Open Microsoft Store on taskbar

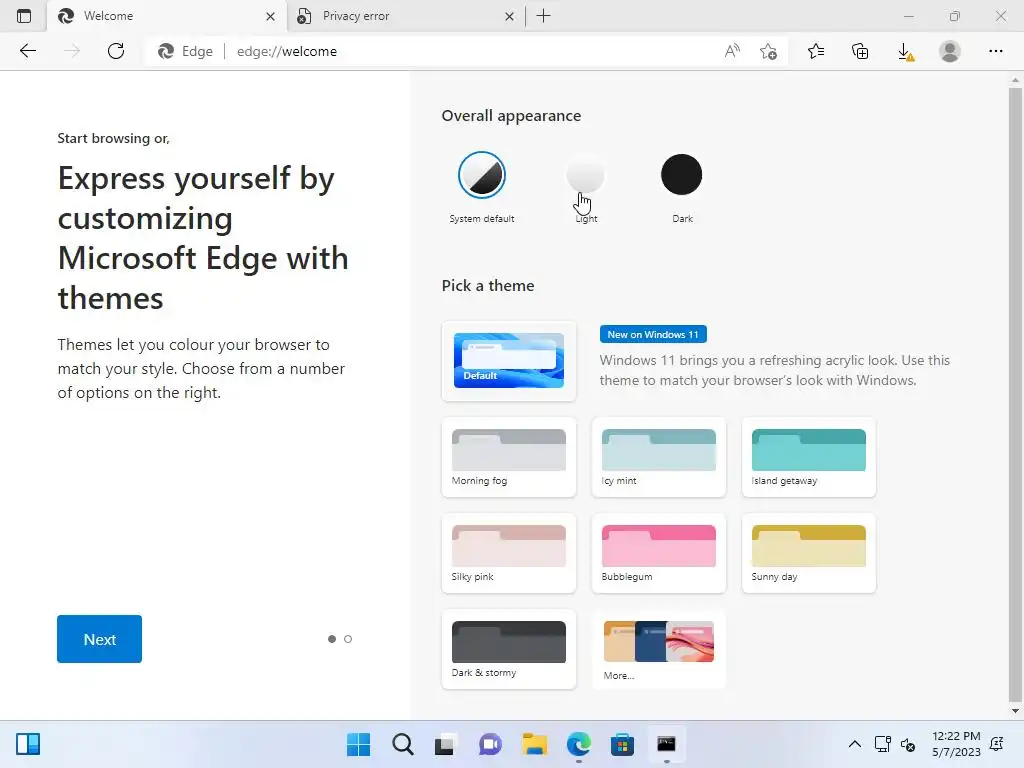coord(622,744)
